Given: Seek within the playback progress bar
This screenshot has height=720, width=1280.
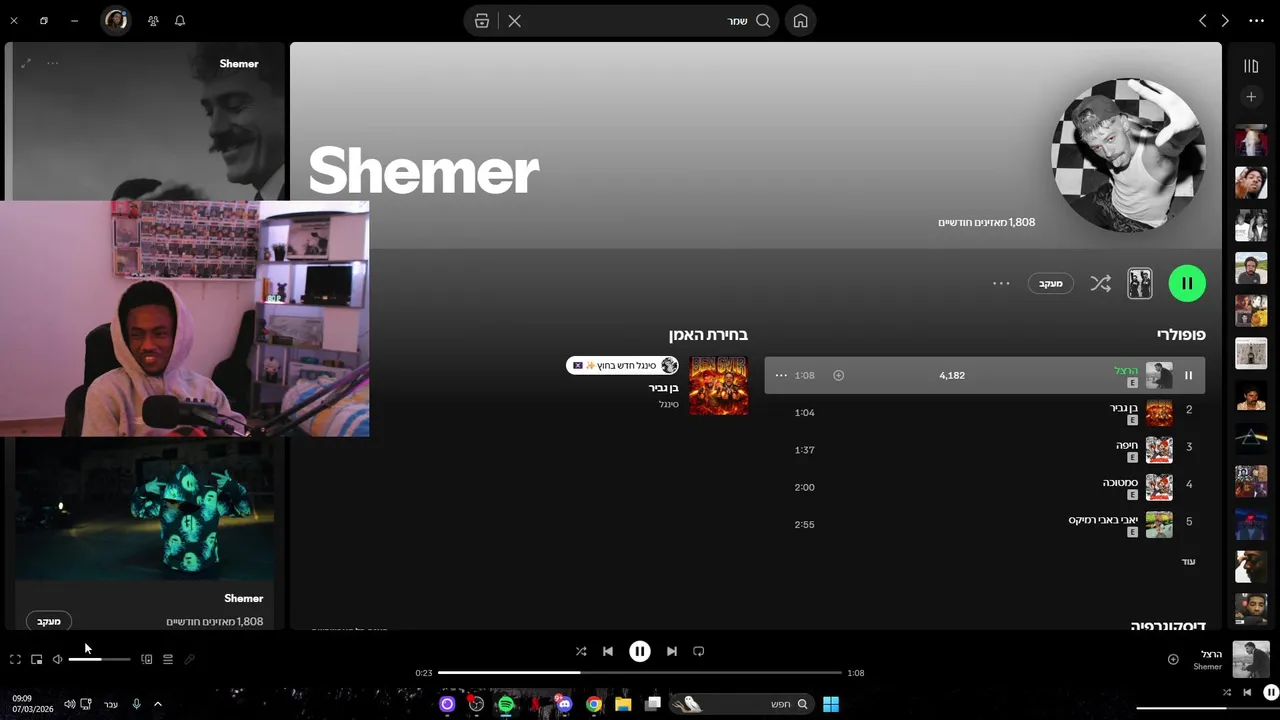Looking at the screenshot, I should (640, 673).
